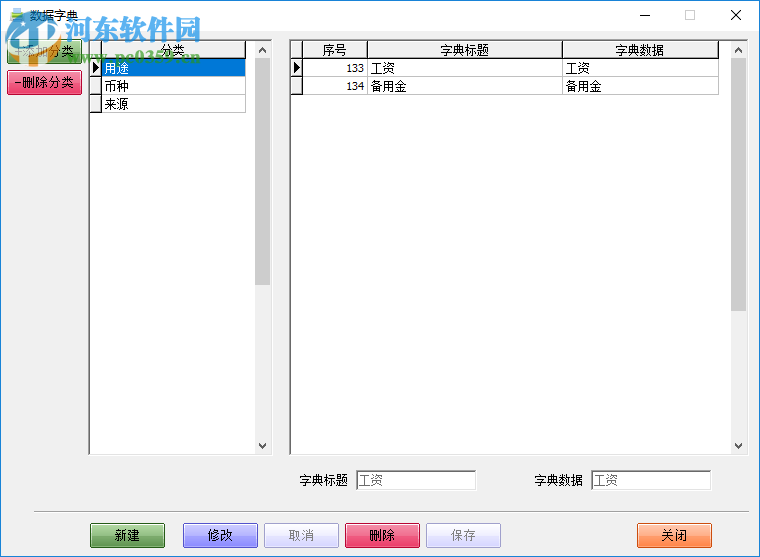The width and height of the screenshot is (760, 557).
Task: Click the category list scrollbar thumb
Action: click(262, 172)
